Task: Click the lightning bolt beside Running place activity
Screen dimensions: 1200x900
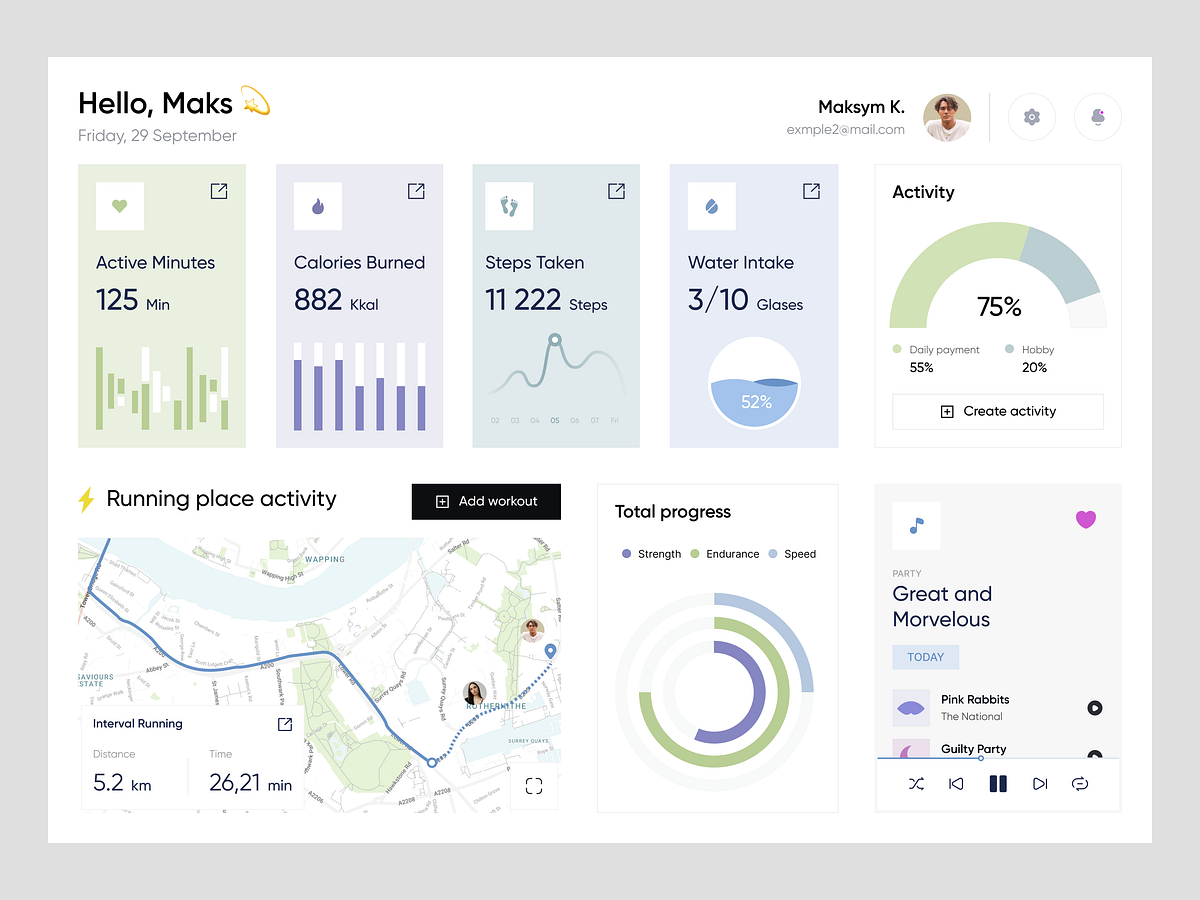Action: (x=88, y=498)
